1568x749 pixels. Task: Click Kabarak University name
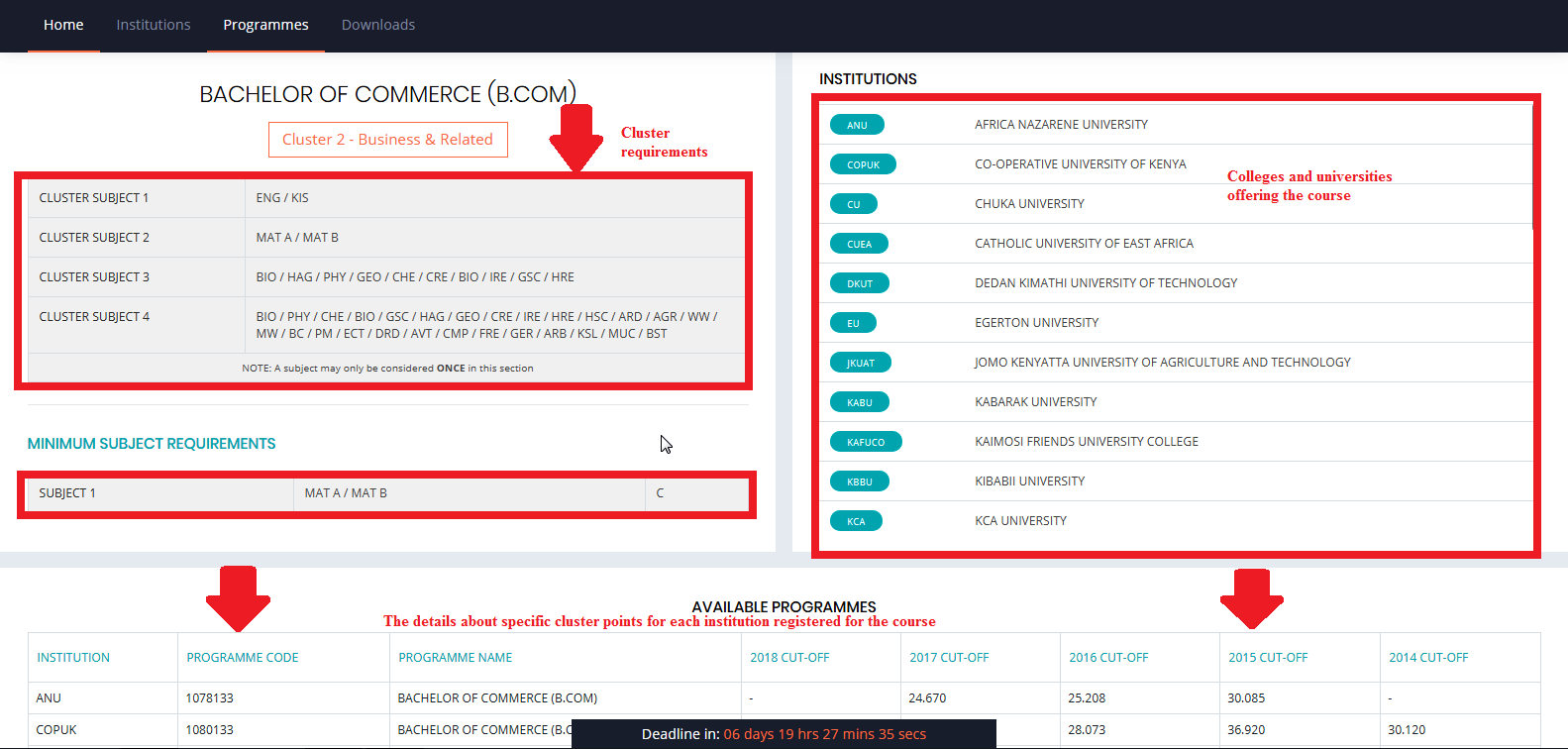1035,402
